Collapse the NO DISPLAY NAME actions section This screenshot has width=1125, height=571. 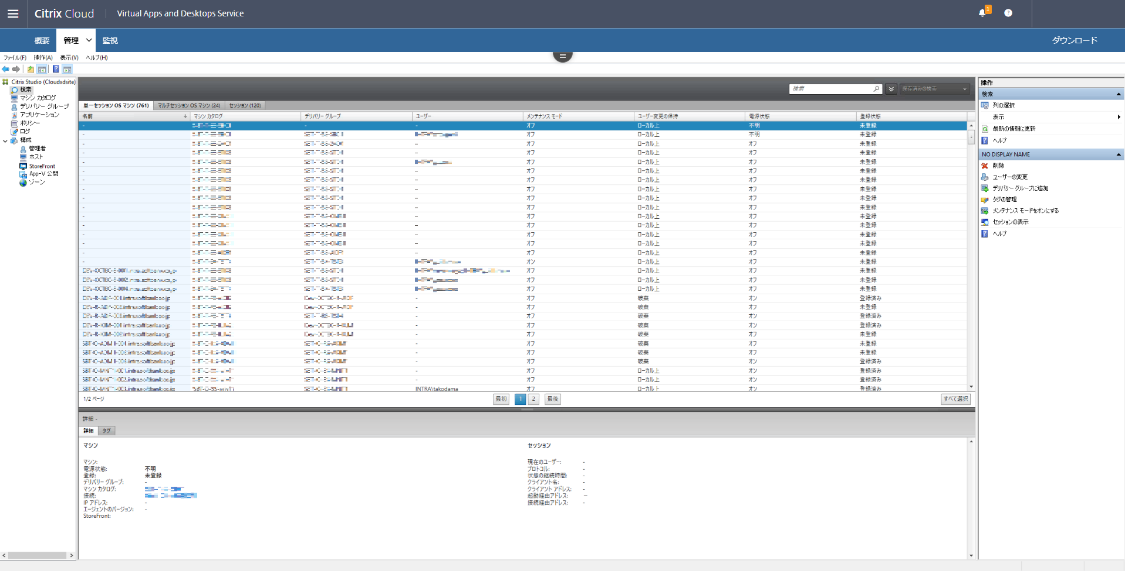pos(1118,154)
